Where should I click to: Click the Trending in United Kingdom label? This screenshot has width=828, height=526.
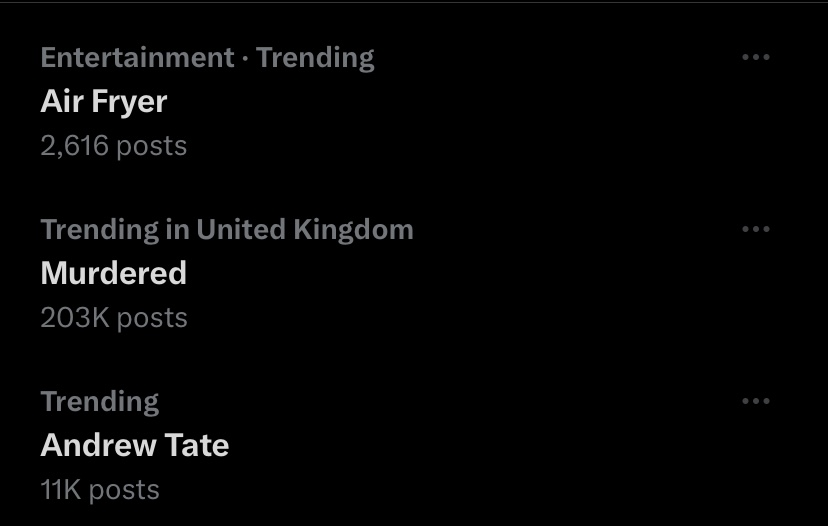[x=227, y=230]
